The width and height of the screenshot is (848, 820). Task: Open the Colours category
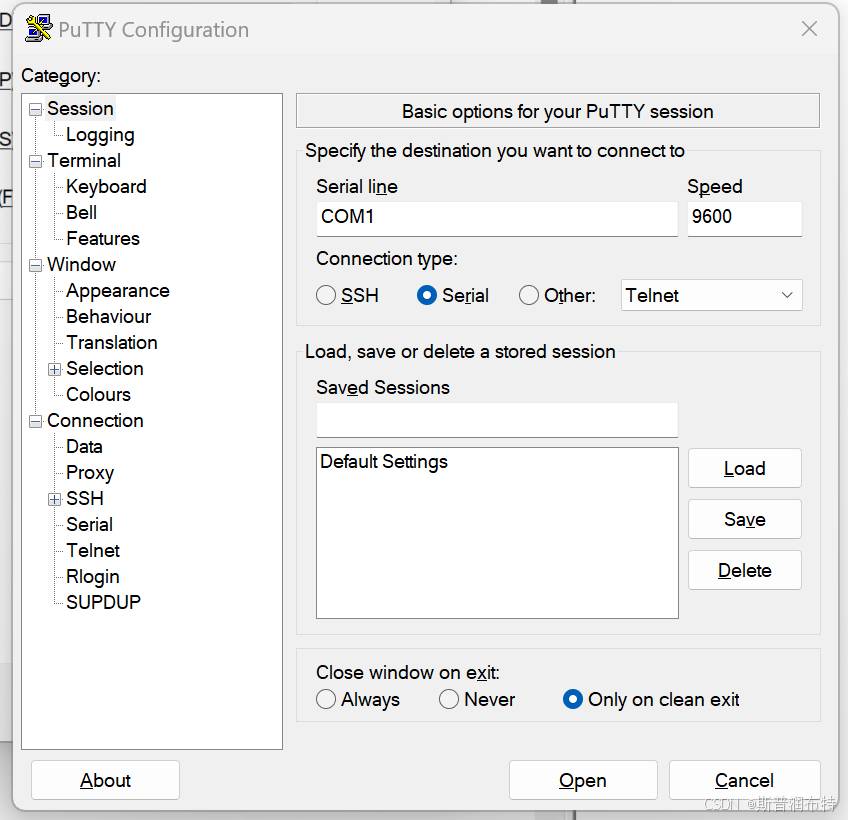tap(98, 394)
